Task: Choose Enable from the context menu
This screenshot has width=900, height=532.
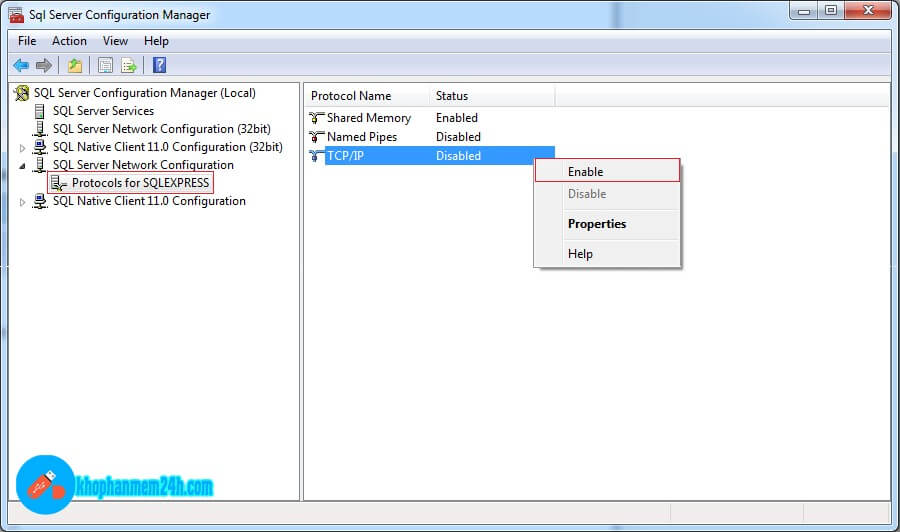Action: point(586,172)
